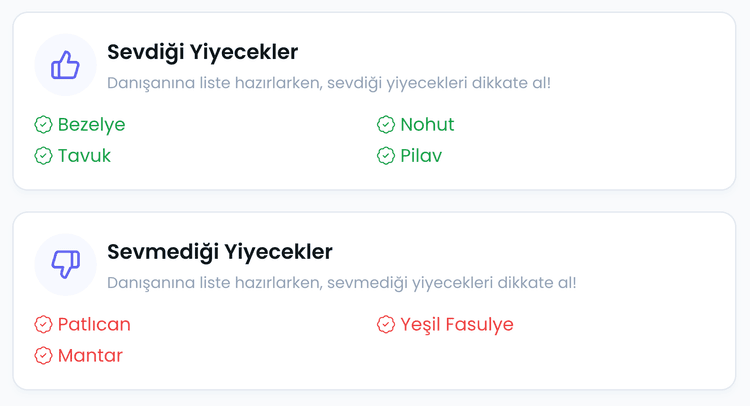Click the liked foods description text
Screen dimensions: 750x406
tap(329, 83)
